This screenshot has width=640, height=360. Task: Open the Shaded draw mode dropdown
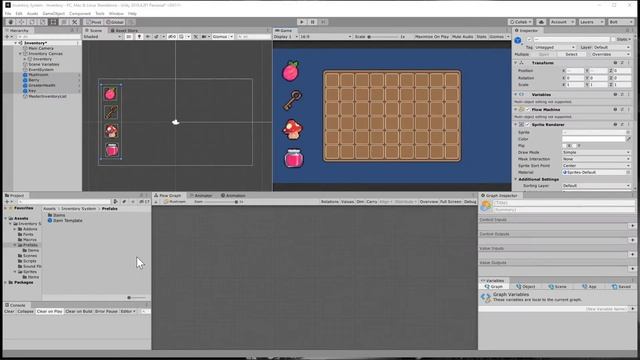tap(102, 37)
